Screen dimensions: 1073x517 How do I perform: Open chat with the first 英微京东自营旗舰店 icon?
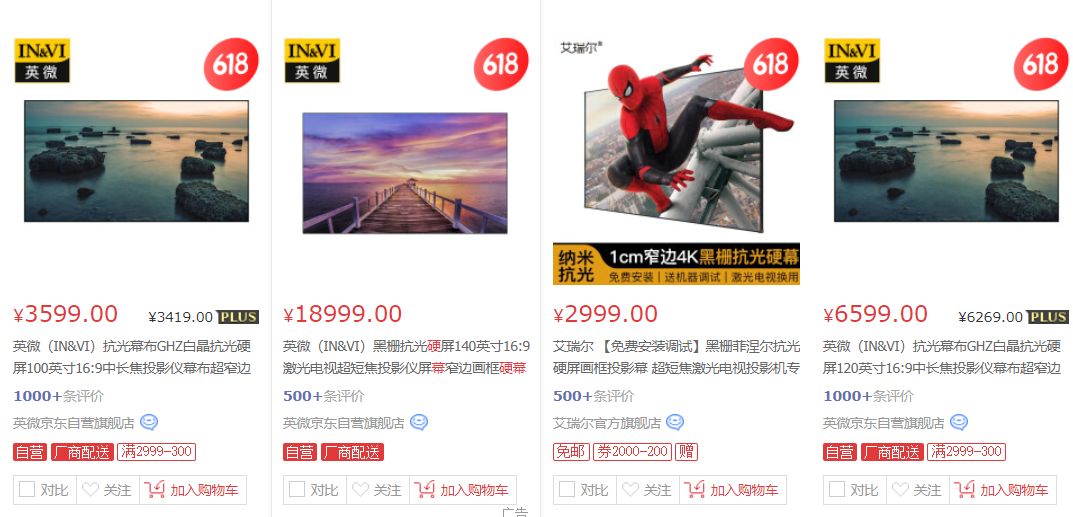(149, 423)
